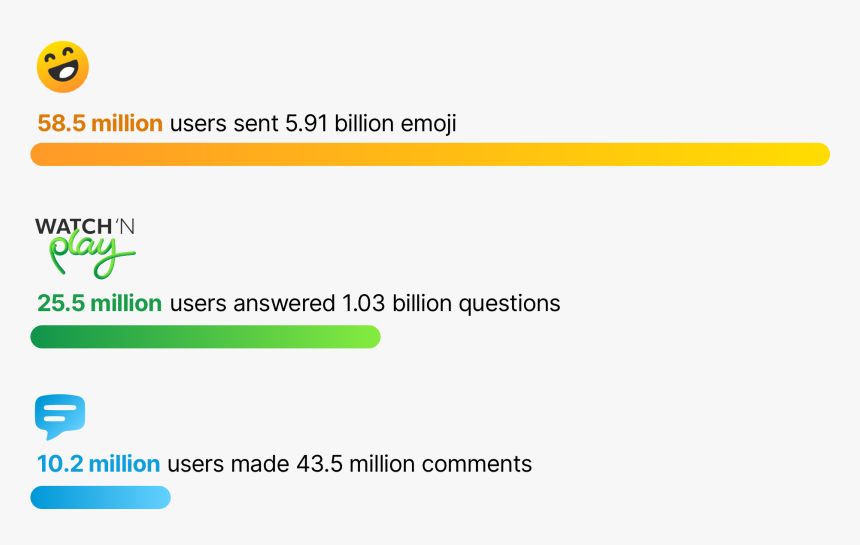Click the word 'questions' in second statistic
This screenshot has height=545, width=860.
pos(510,304)
